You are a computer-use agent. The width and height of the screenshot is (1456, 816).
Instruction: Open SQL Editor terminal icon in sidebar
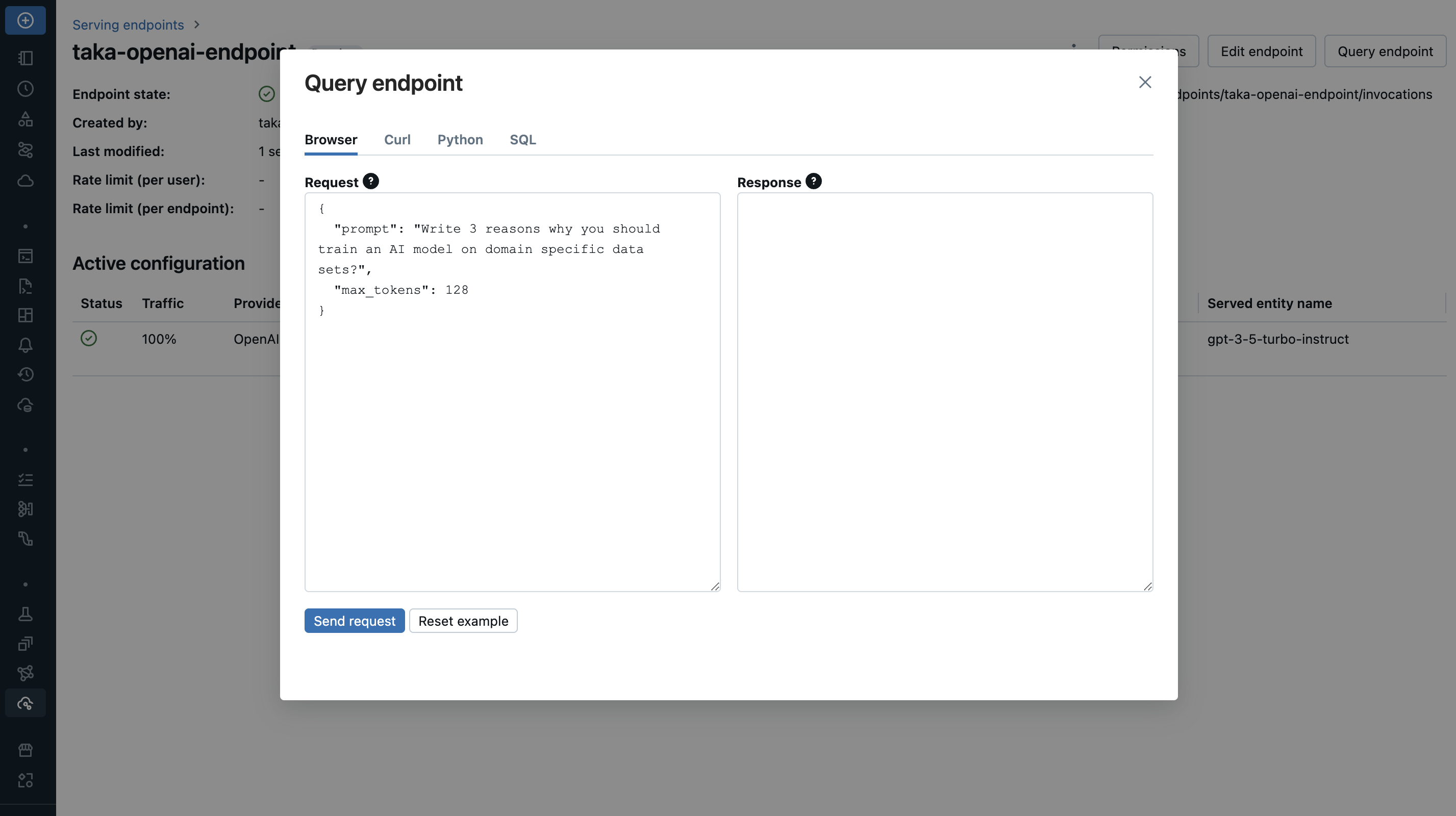[x=25, y=256]
